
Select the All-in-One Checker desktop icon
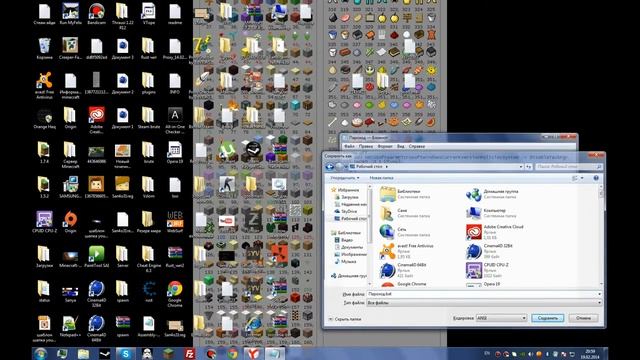coord(175,120)
